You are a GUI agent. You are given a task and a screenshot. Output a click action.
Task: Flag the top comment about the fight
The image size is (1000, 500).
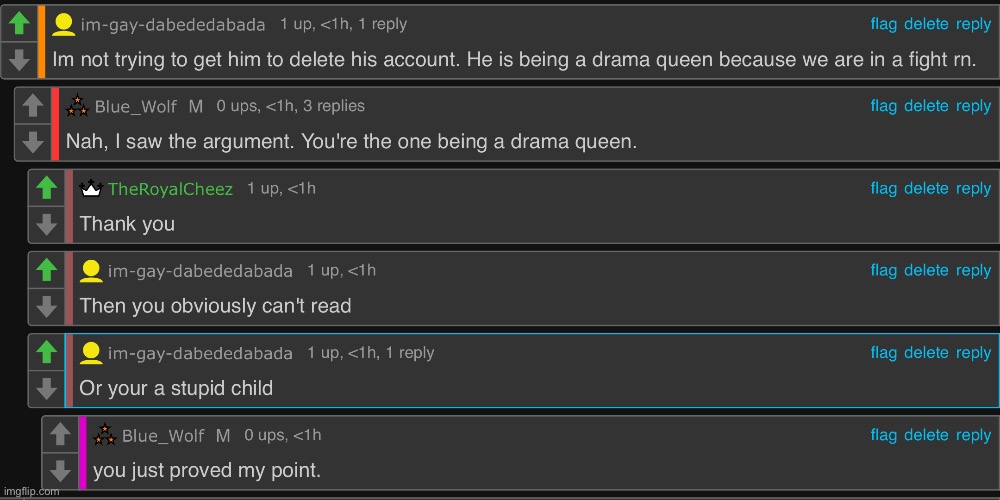(883, 24)
